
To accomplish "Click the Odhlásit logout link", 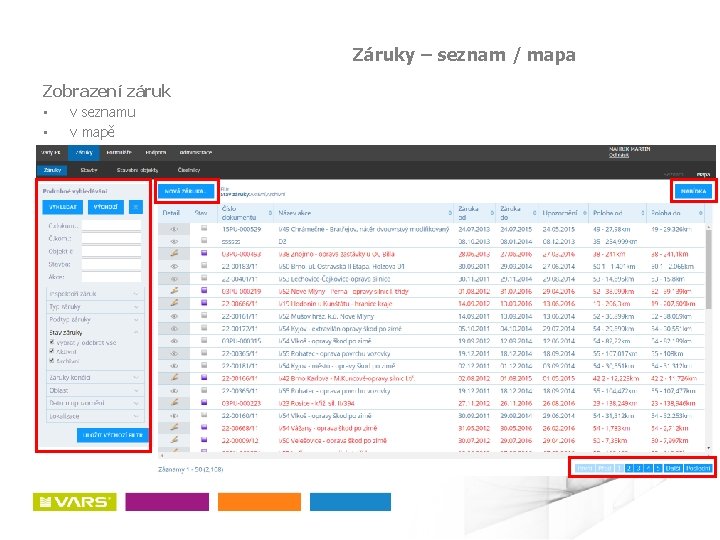I will [619, 155].
